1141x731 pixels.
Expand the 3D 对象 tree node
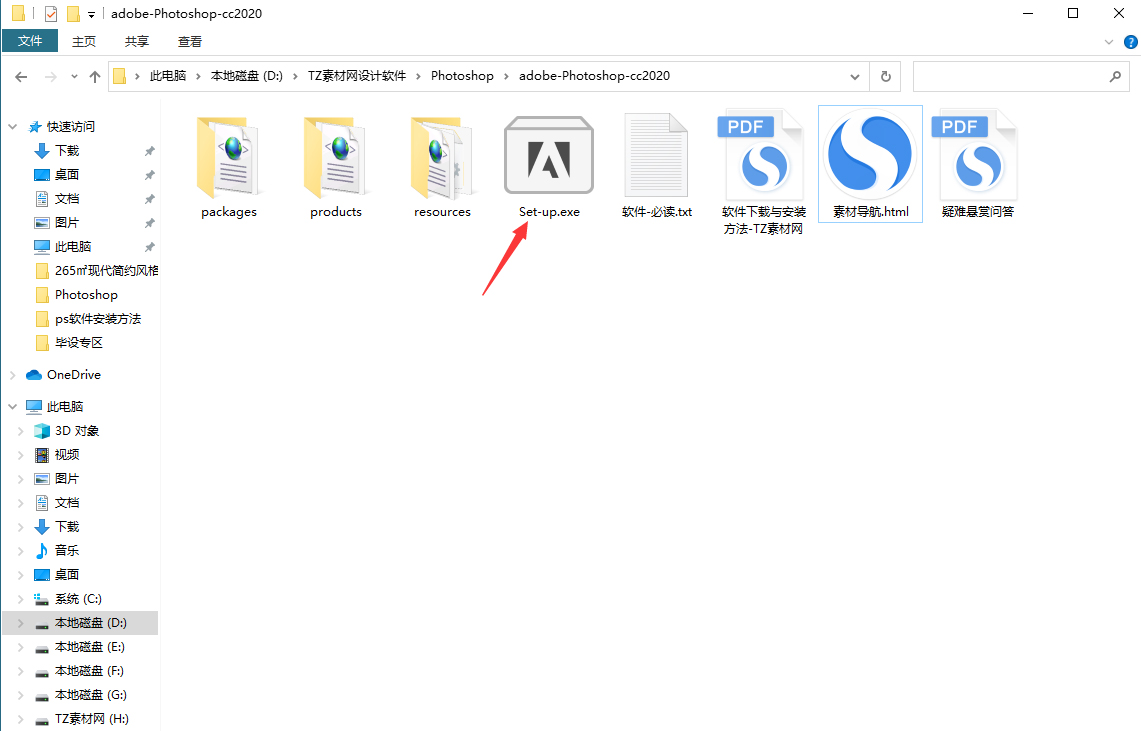pos(21,431)
